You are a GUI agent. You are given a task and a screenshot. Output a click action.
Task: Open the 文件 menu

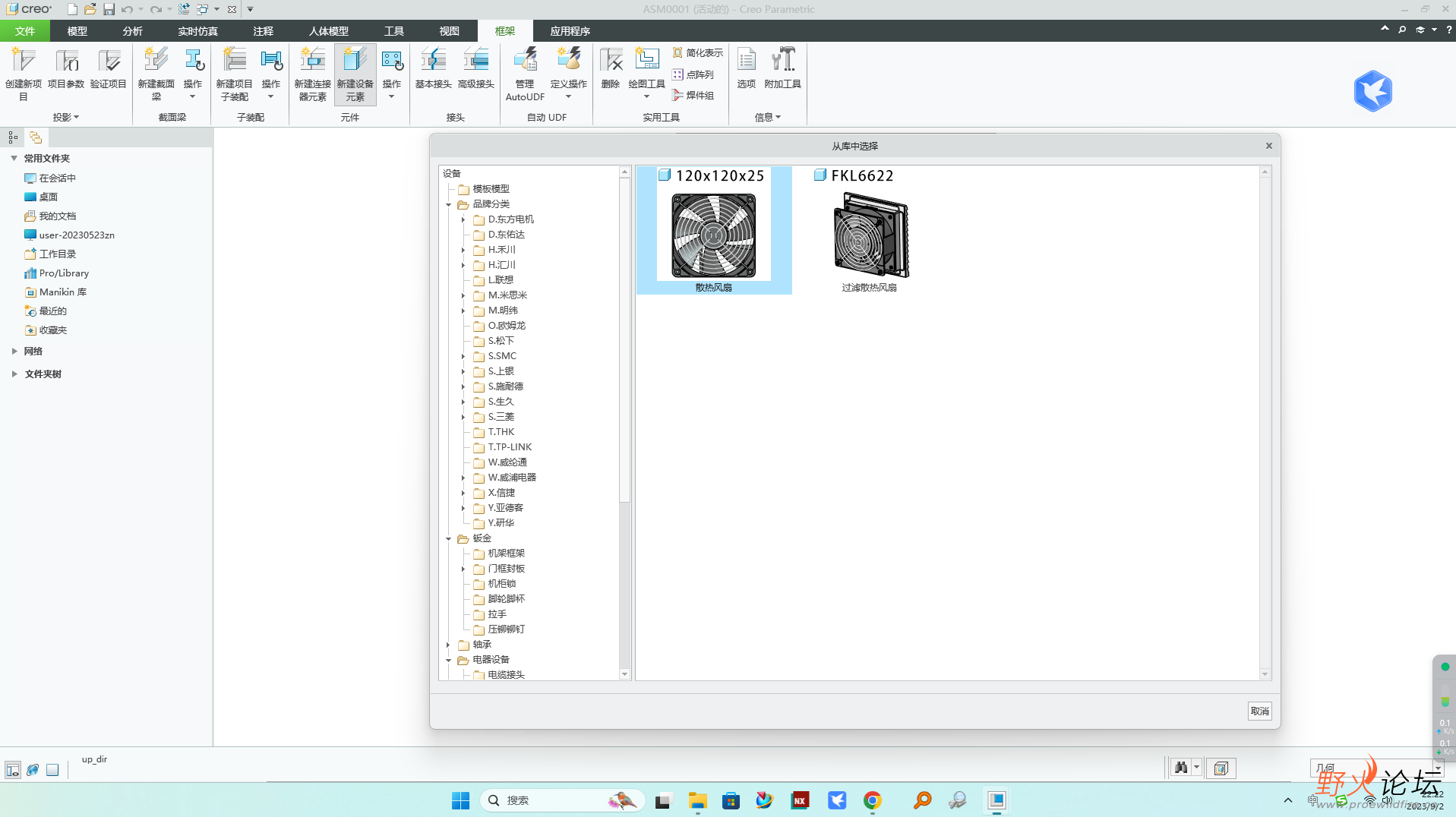[x=24, y=31]
